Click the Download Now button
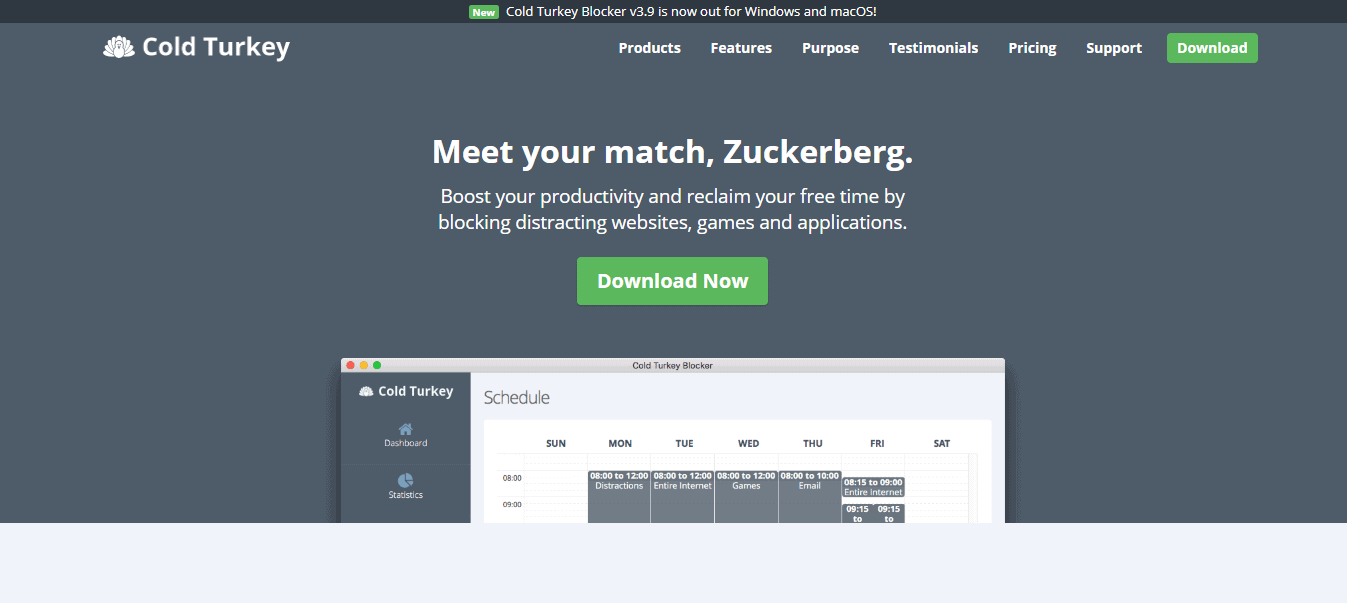The width and height of the screenshot is (1347, 603). tap(672, 281)
